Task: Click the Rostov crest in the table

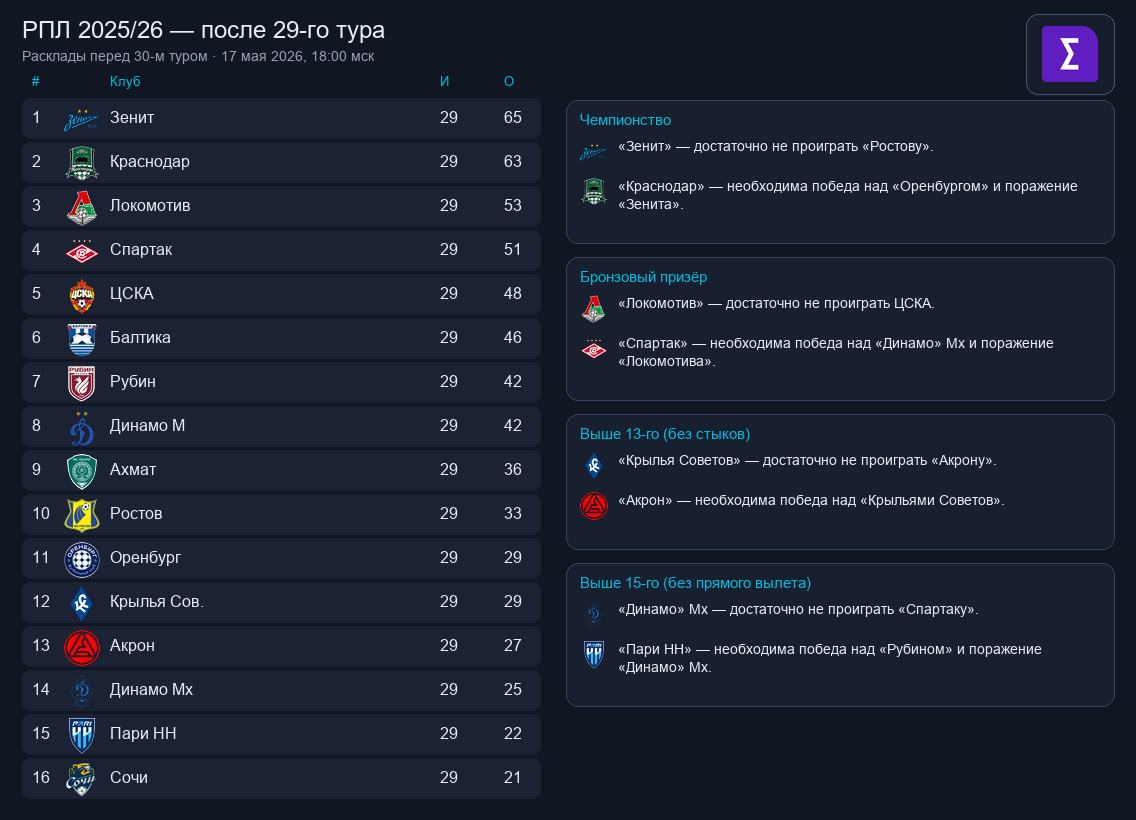Action: [81, 515]
